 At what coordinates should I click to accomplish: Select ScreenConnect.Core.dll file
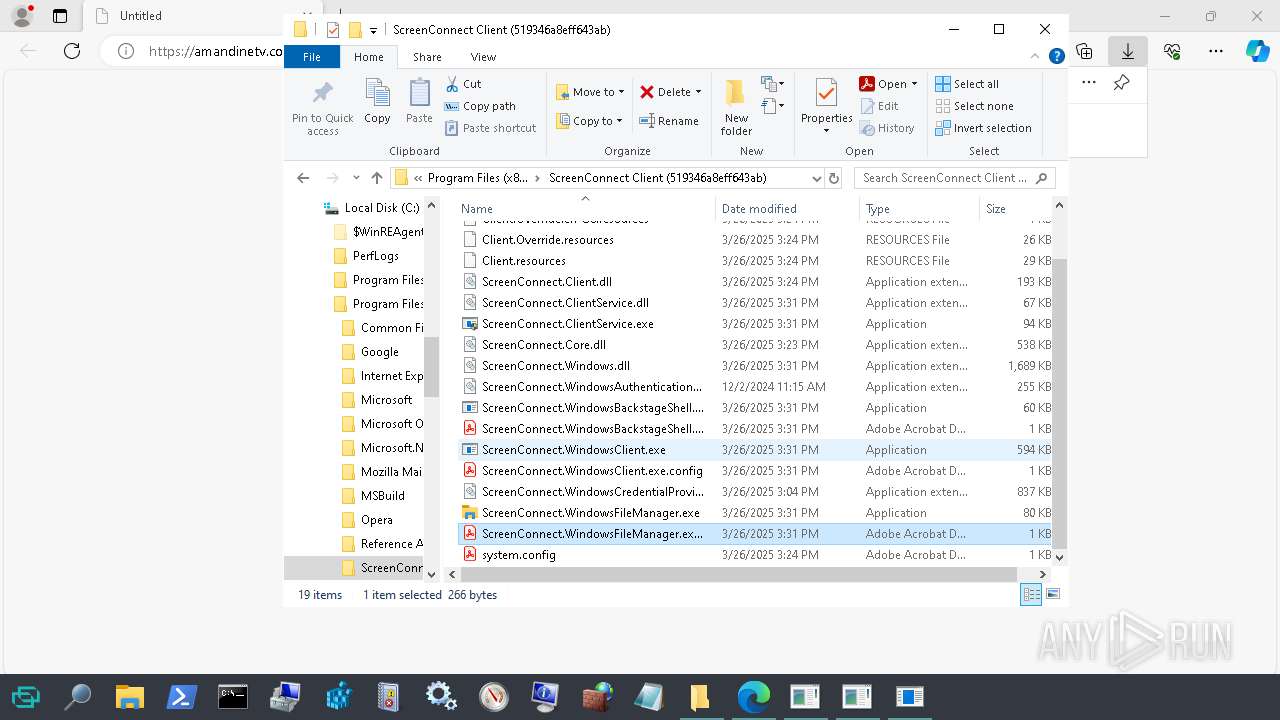(x=543, y=345)
